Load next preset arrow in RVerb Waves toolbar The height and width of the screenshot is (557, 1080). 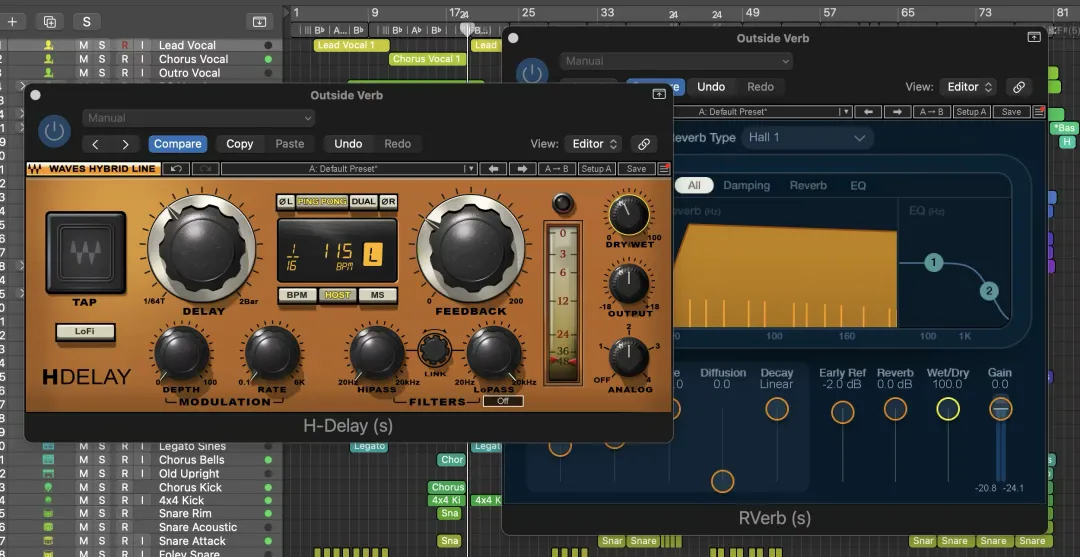[x=897, y=112]
